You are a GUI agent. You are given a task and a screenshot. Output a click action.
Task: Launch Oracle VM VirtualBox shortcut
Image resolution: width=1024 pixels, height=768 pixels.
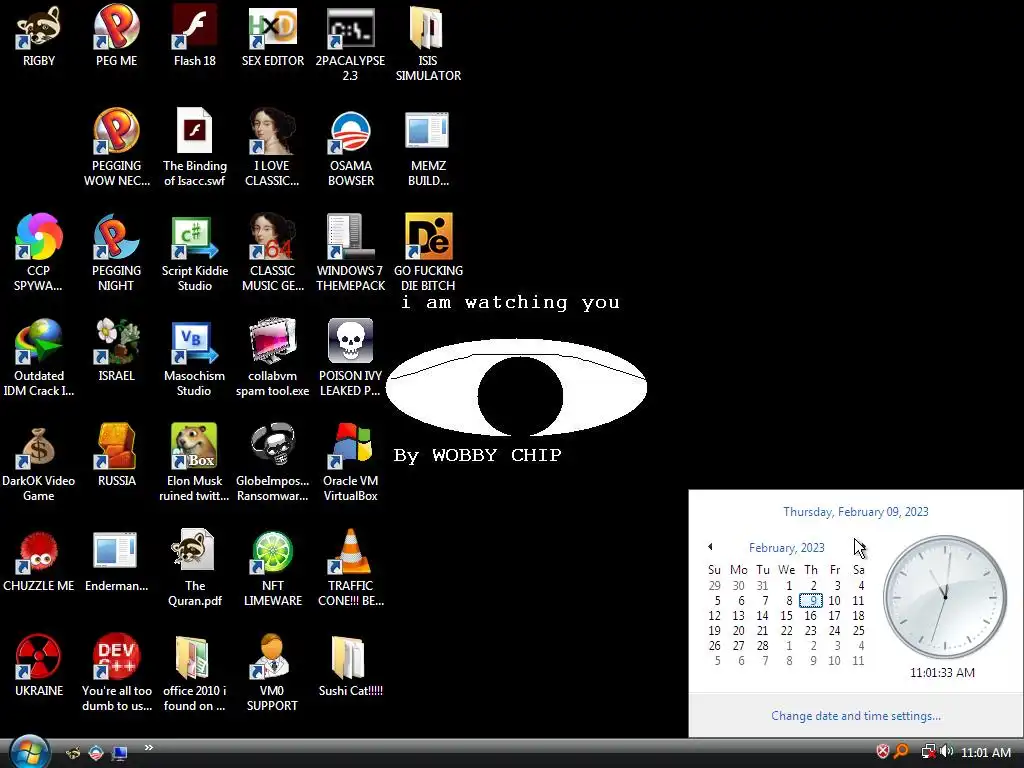pos(350,463)
